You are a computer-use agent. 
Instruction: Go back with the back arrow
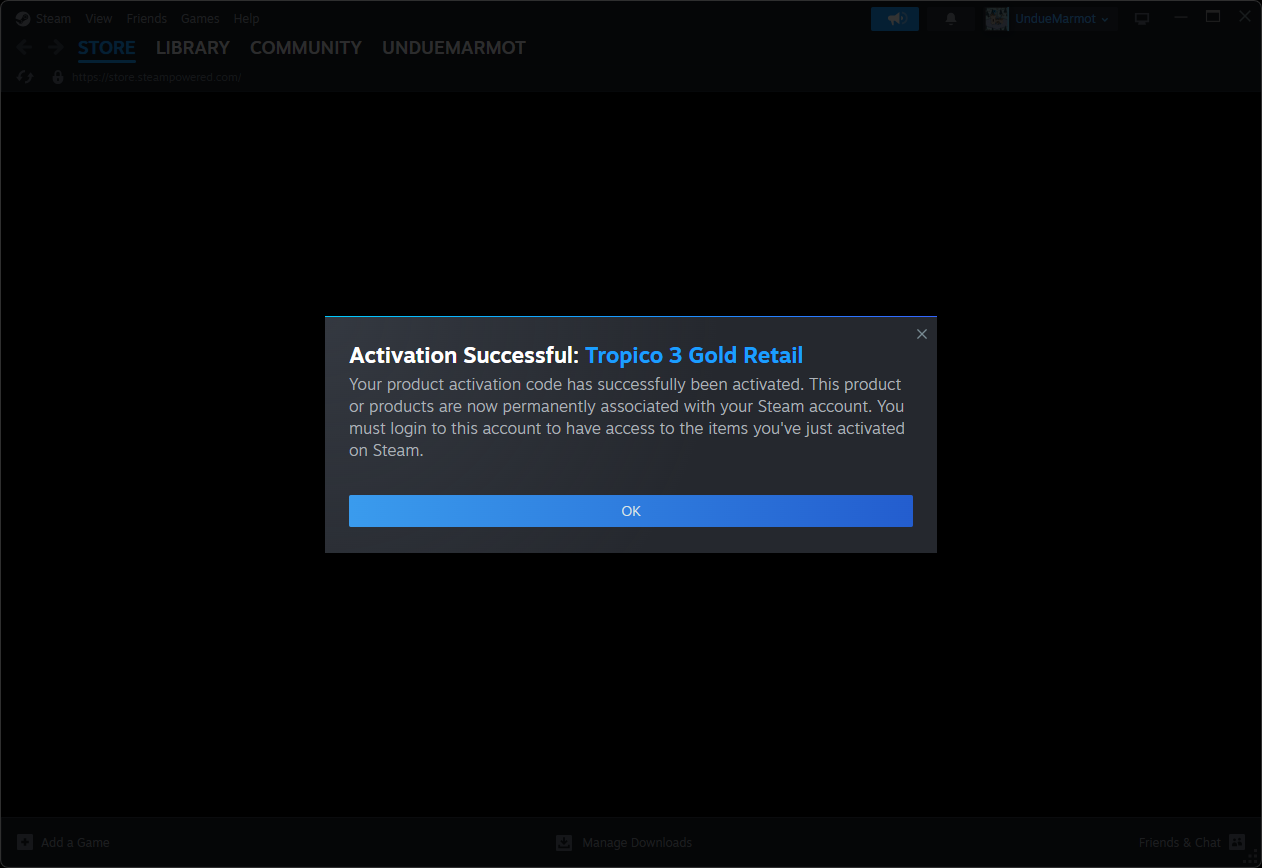coord(25,48)
